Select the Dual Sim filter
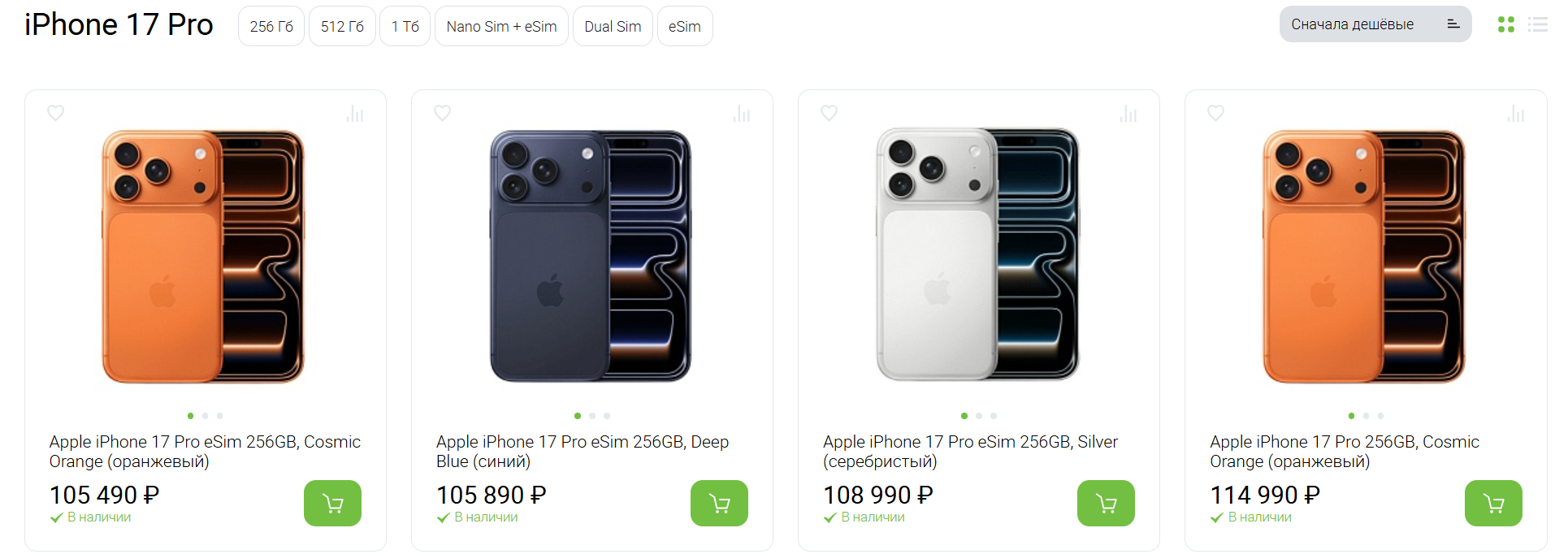The height and width of the screenshot is (554, 1568). 613,27
